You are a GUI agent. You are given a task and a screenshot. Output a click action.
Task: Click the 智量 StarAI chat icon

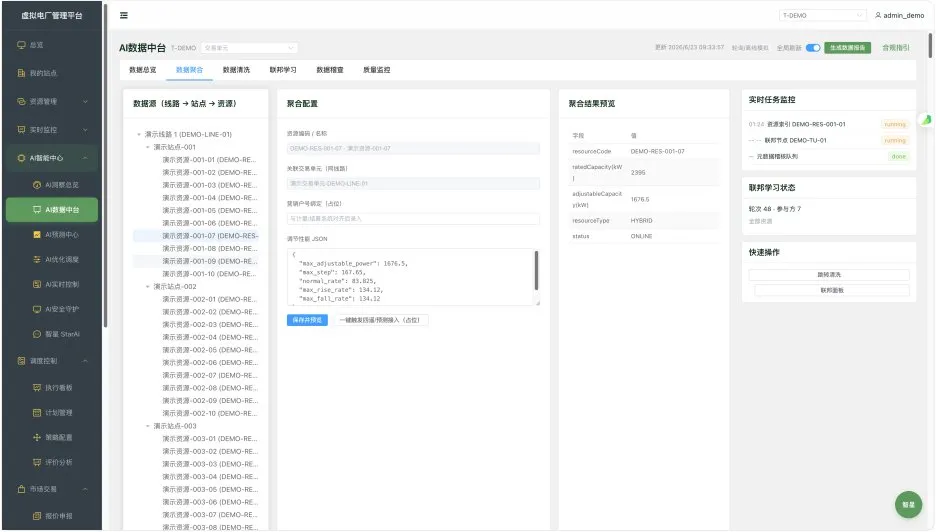click(x=37, y=334)
